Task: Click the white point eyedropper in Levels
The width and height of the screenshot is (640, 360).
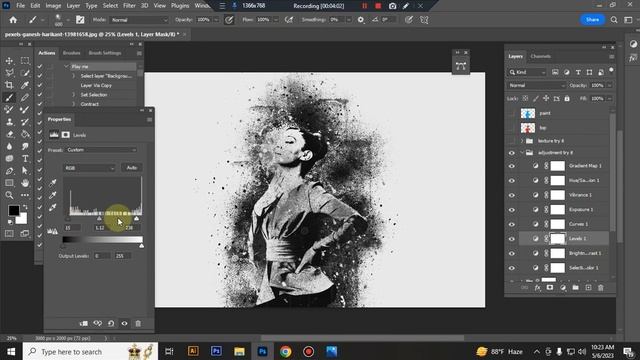Action: click(x=53, y=207)
